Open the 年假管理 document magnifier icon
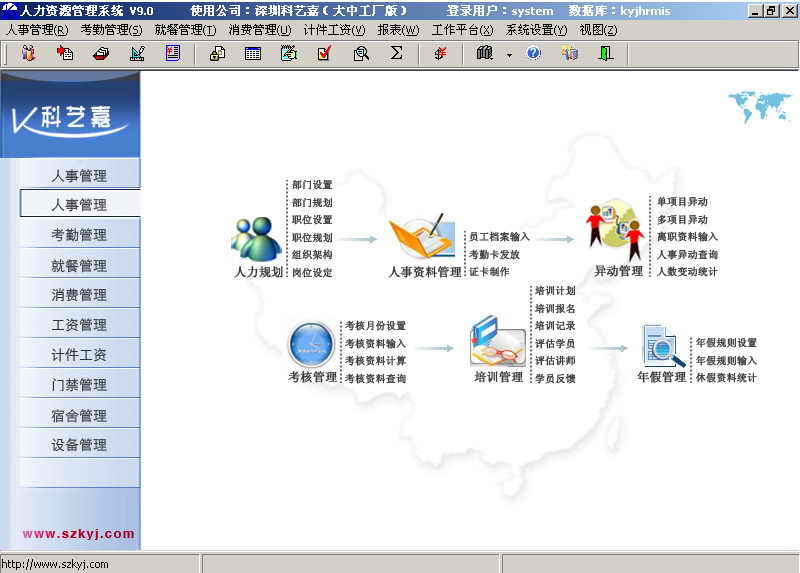The height and width of the screenshot is (573, 800). click(663, 346)
